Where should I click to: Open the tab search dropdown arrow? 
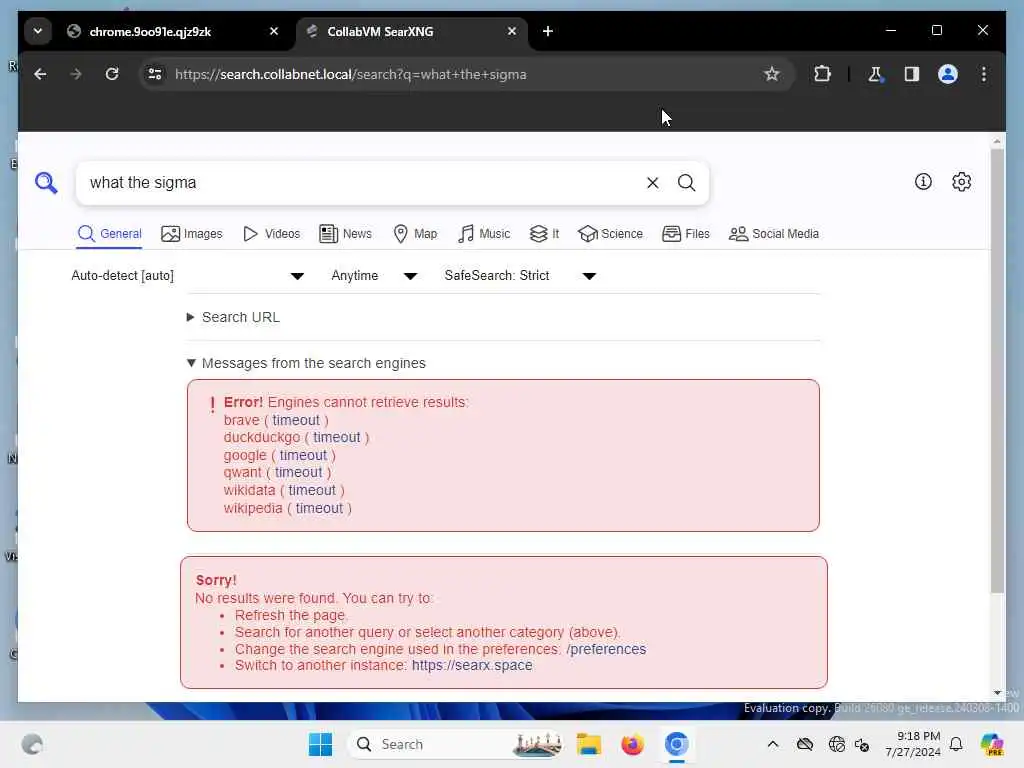tap(38, 31)
